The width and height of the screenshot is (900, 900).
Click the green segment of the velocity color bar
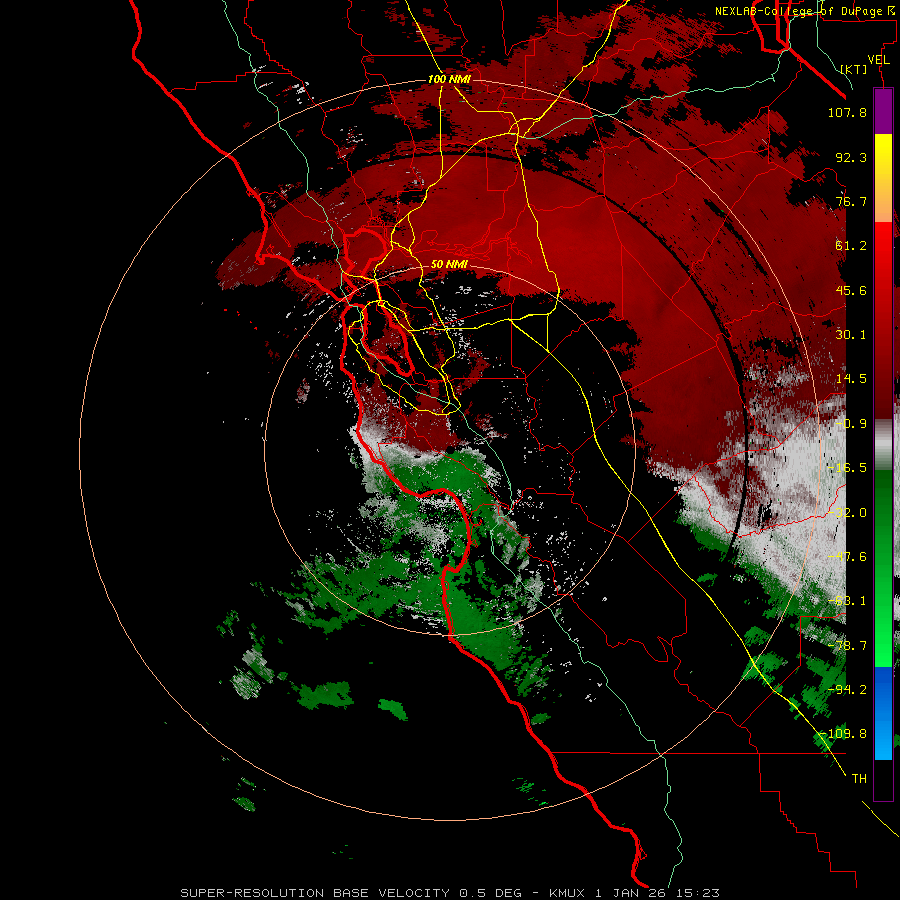click(x=883, y=568)
